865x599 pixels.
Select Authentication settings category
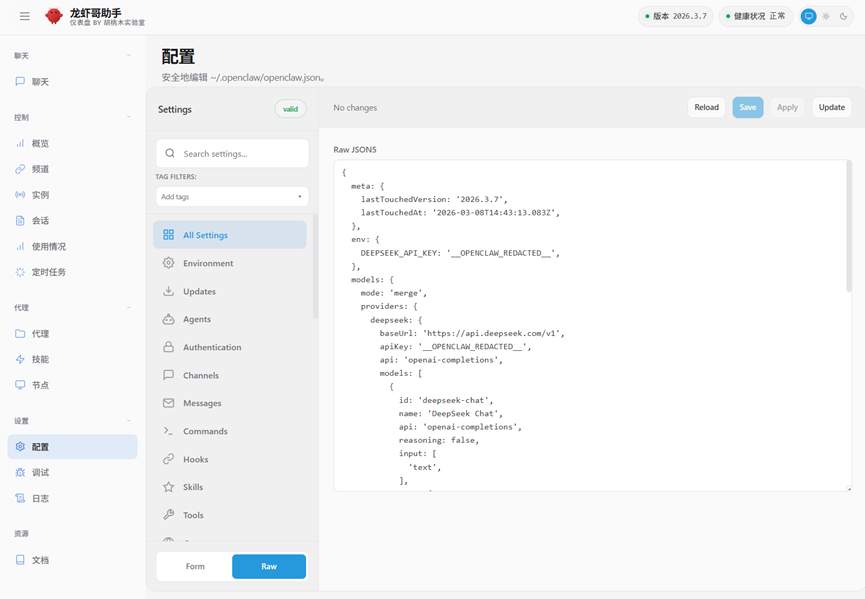pos(212,347)
